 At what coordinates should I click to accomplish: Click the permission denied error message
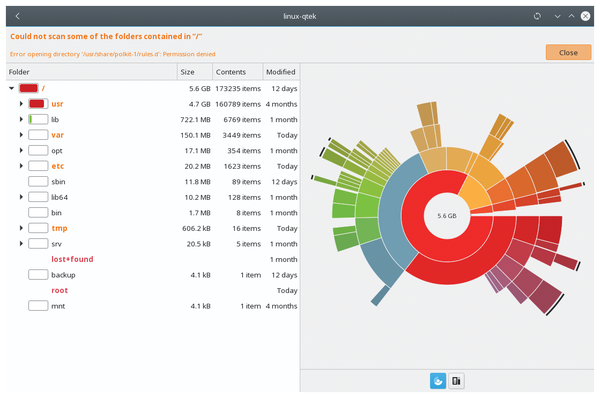coord(112,54)
